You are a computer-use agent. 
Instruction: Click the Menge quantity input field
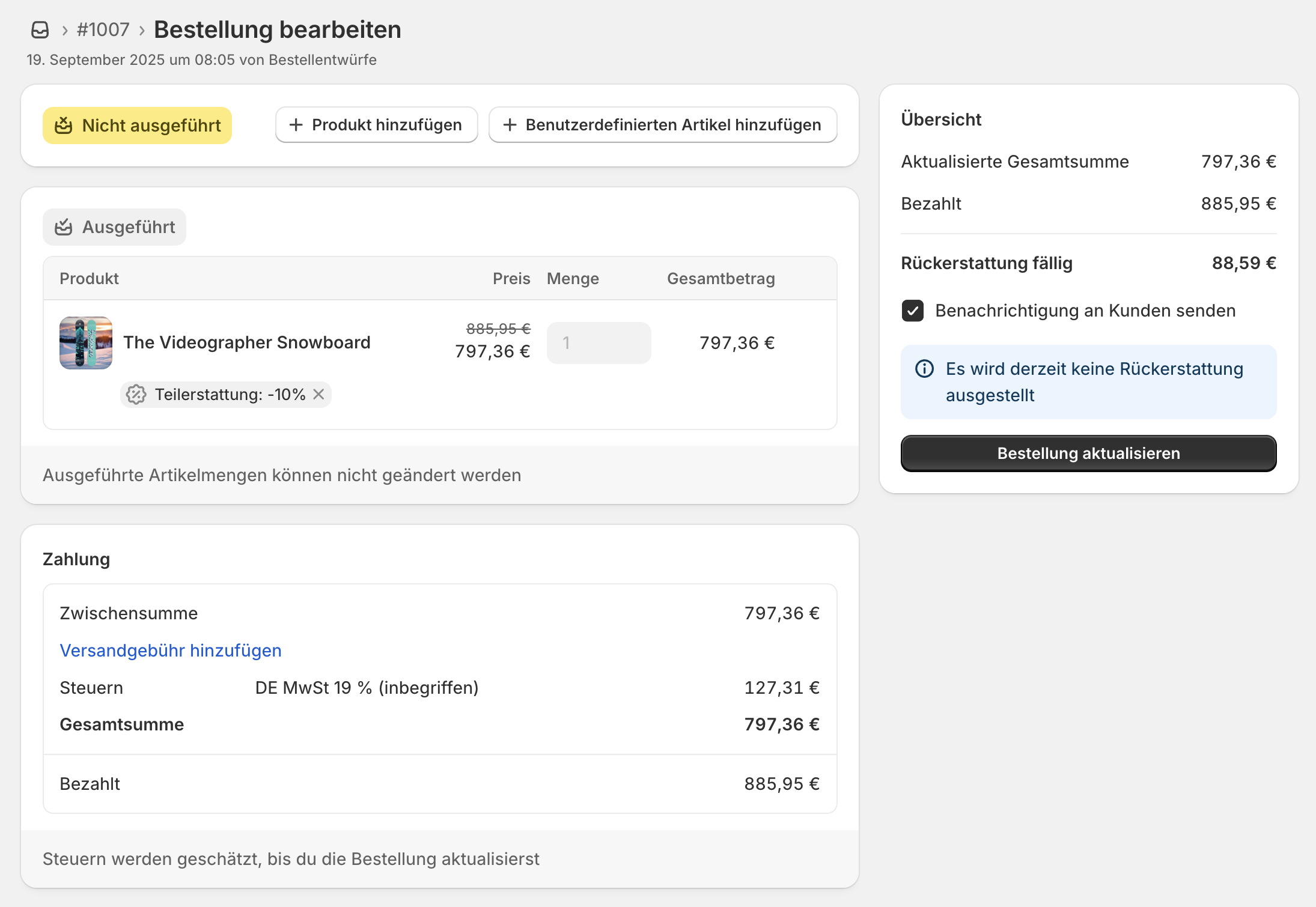click(x=599, y=343)
